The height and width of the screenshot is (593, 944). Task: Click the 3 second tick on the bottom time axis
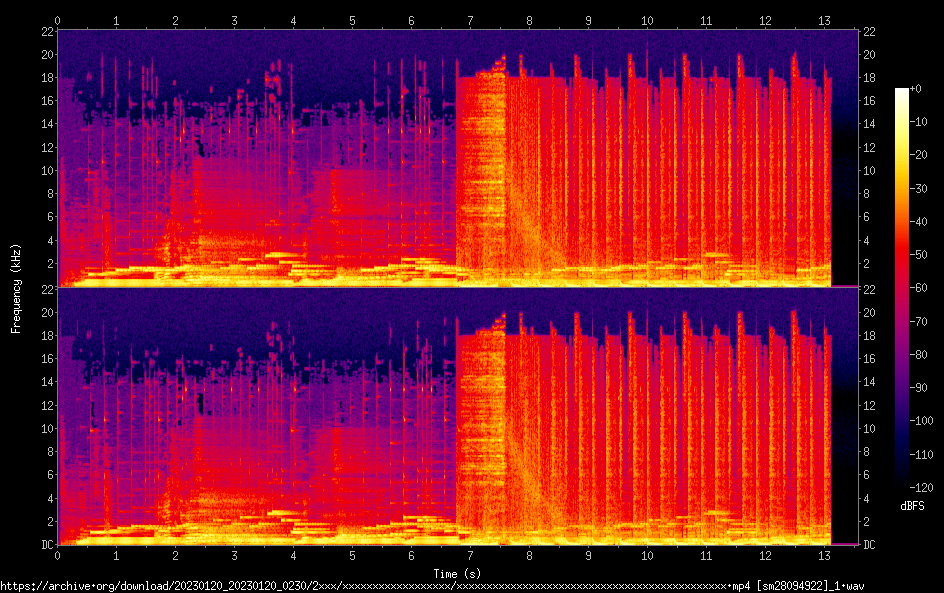point(235,555)
